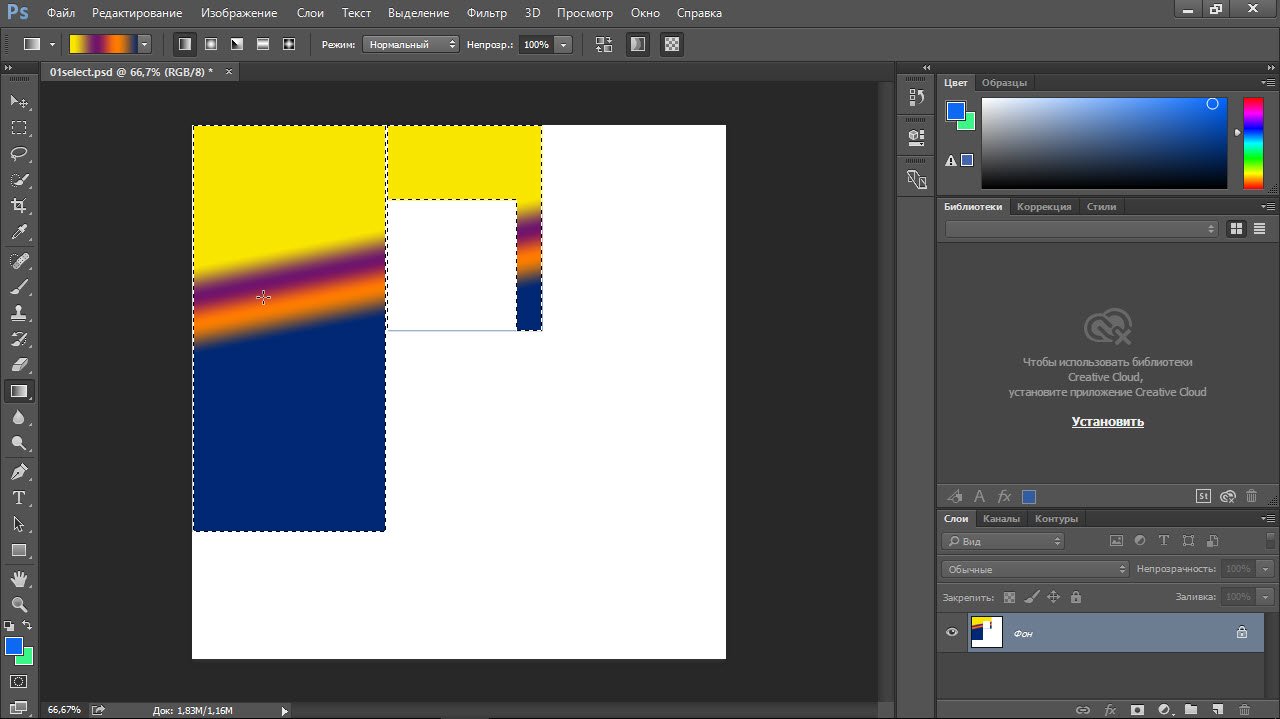Expand the gradient picker arrow

tap(145, 44)
